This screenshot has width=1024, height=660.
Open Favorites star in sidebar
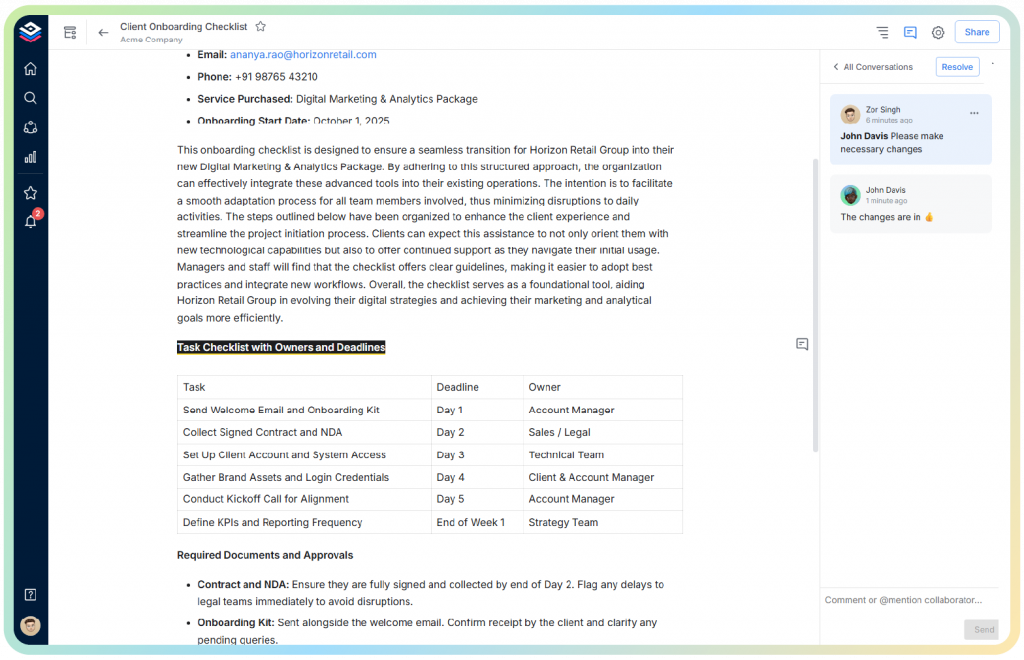coord(30,193)
